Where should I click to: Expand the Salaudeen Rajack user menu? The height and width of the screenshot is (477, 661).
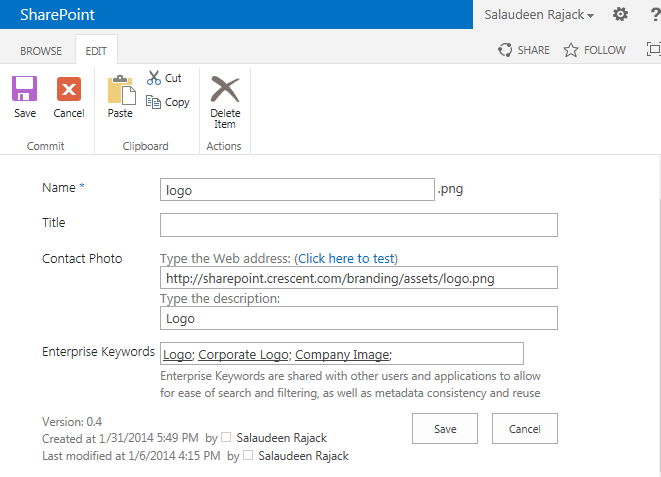539,15
